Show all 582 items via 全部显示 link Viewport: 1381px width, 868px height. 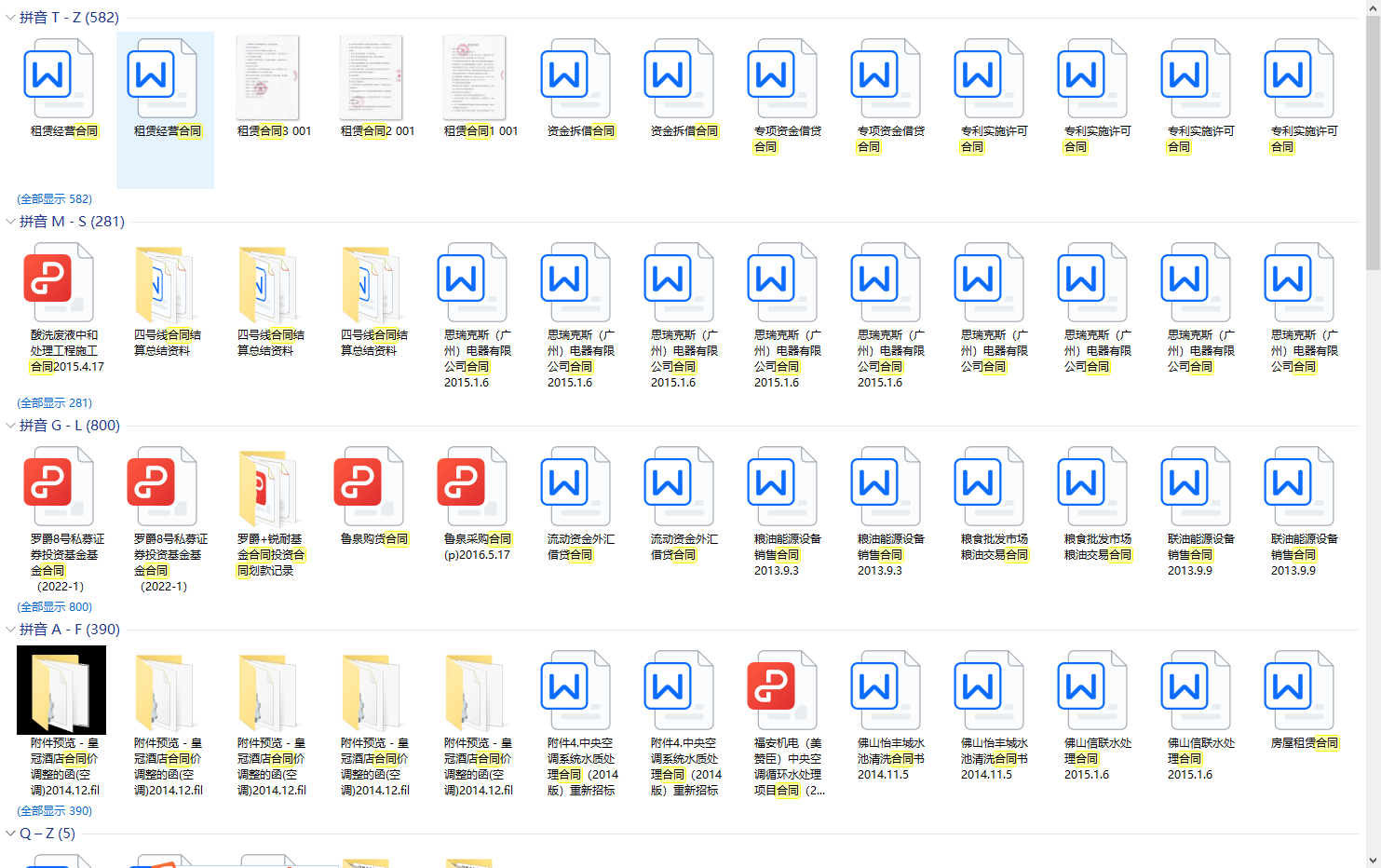54,199
